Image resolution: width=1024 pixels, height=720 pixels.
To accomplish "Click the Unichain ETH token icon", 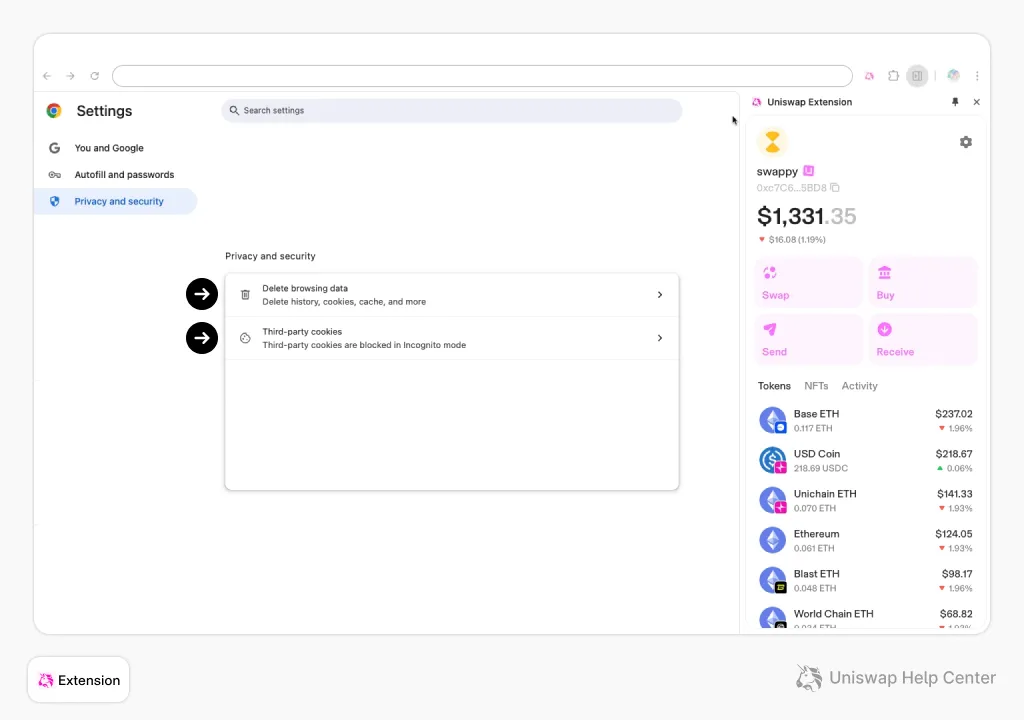I will (773, 500).
